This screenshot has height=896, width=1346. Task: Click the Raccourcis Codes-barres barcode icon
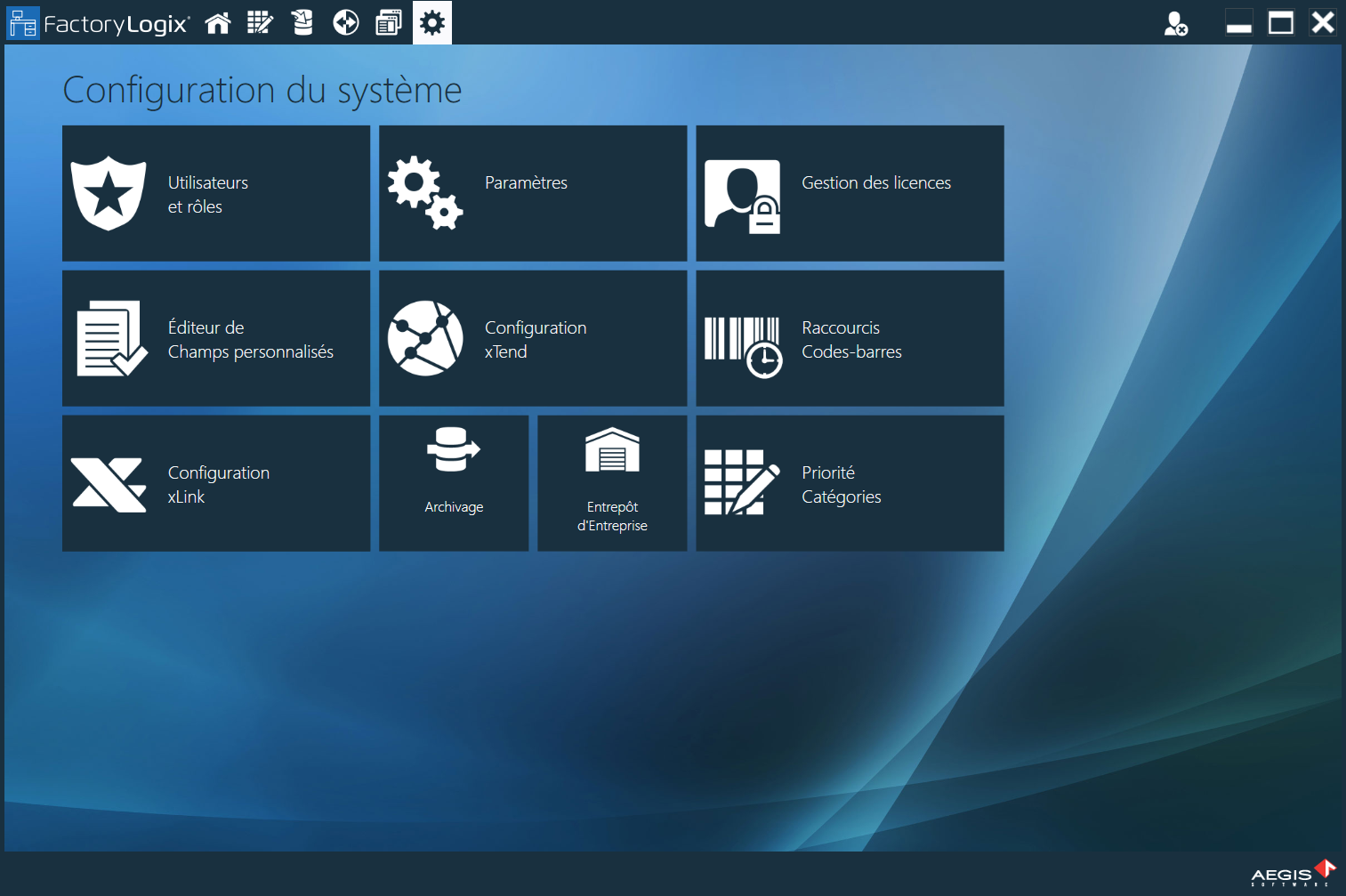(850, 338)
